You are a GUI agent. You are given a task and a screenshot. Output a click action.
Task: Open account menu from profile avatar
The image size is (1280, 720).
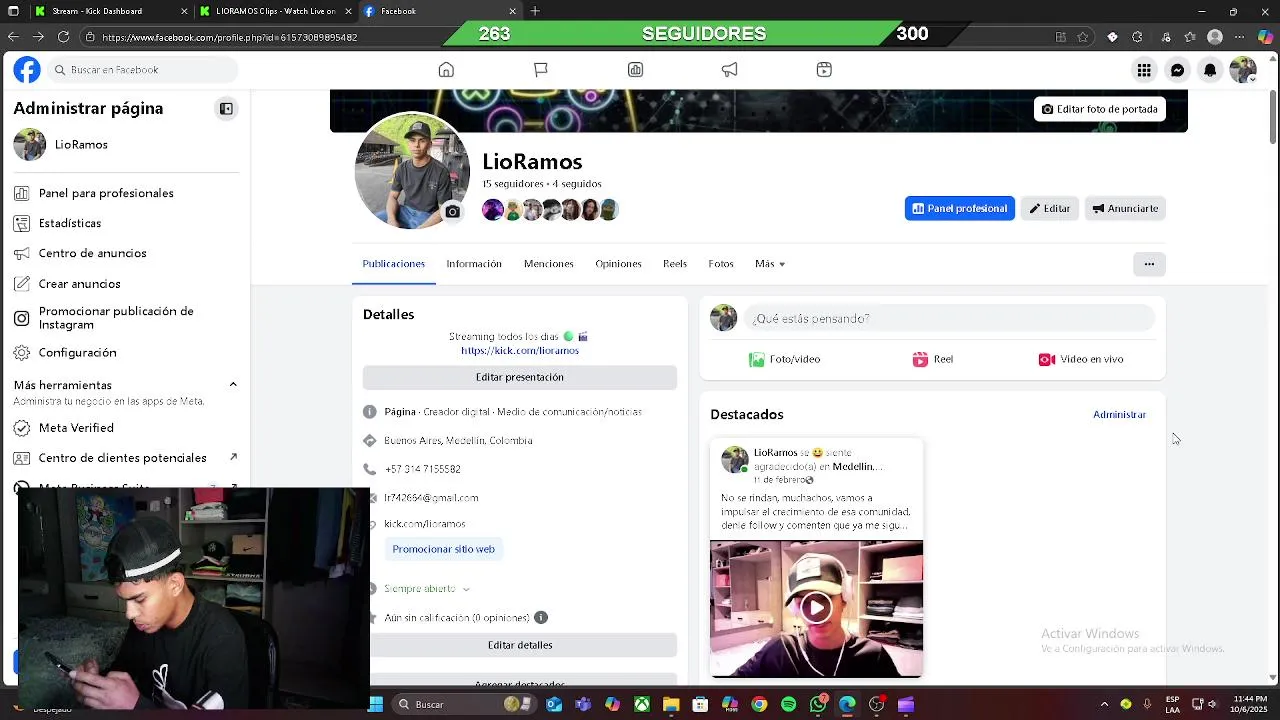tap(1243, 70)
